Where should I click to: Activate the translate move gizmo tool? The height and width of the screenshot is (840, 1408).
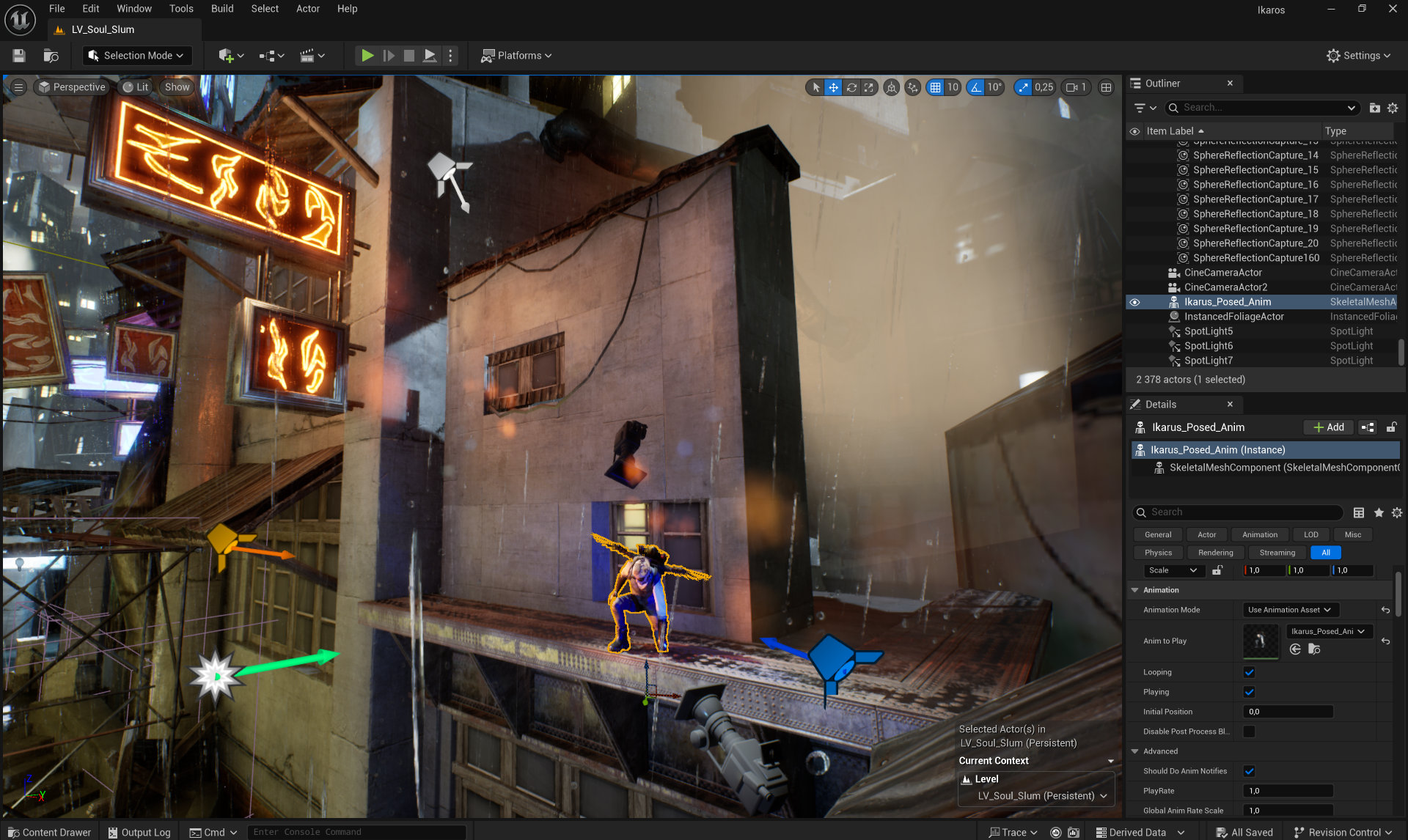pos(834,87)
